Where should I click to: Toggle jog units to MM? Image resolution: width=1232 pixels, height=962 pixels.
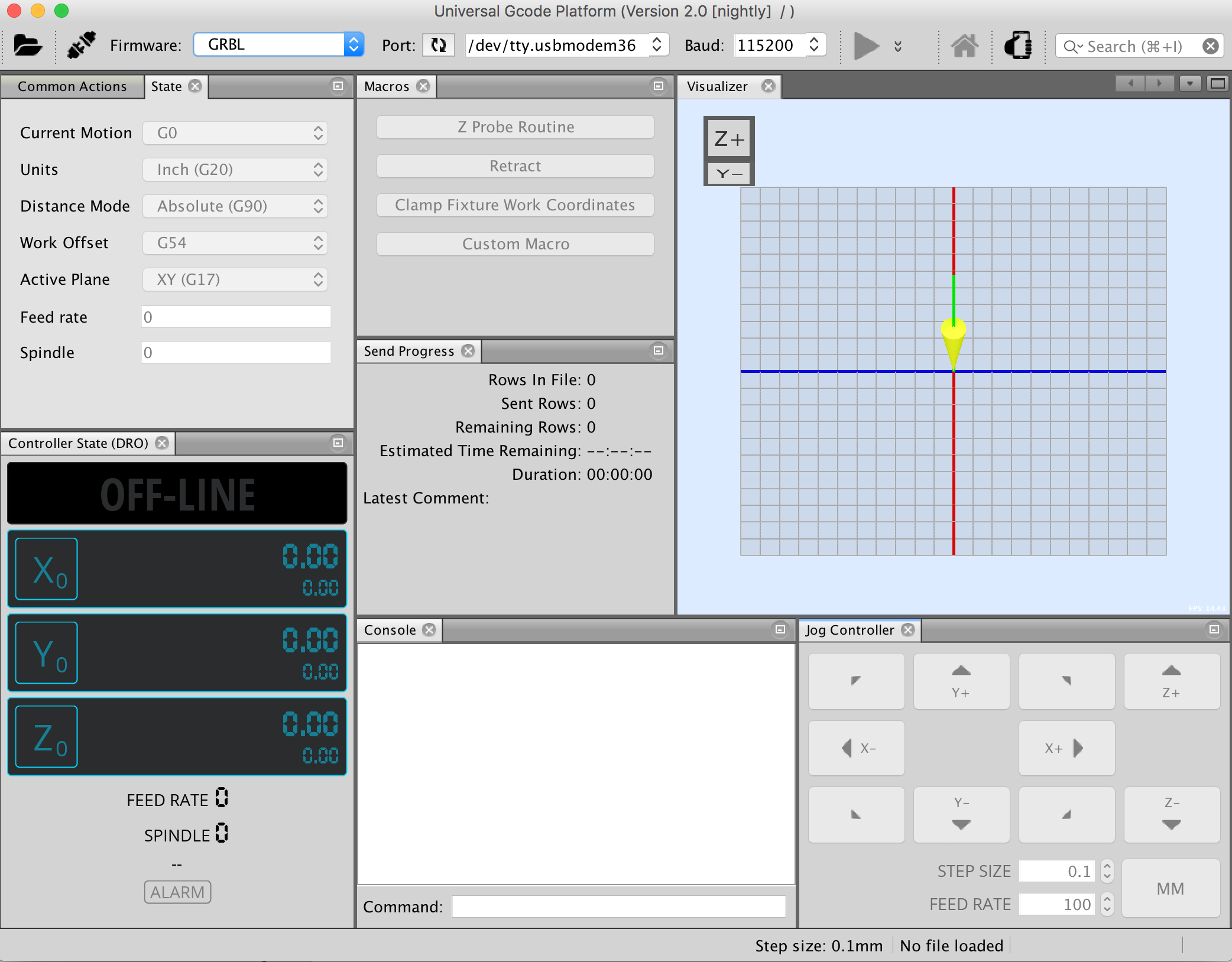pyautogui.click(x=1172, y=888)
